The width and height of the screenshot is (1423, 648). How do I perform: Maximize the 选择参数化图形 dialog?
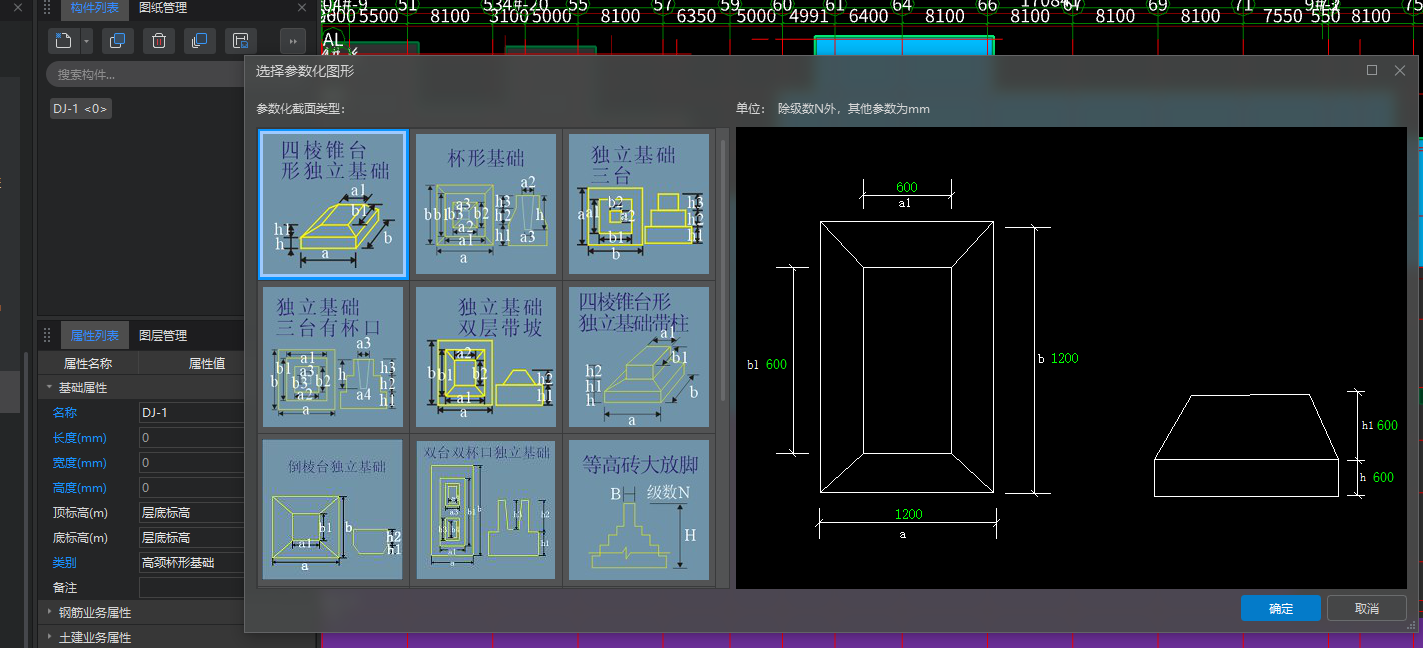[x=1372, y=70]
